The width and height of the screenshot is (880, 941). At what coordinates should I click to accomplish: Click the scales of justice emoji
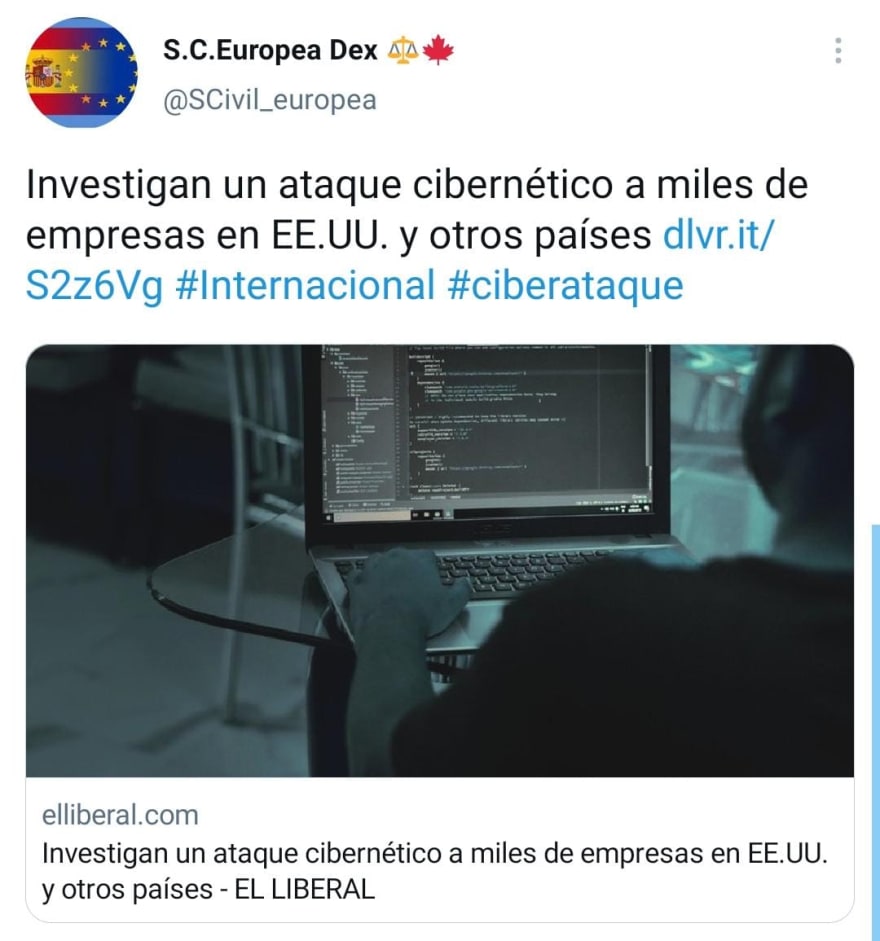[x=403, y=50]
